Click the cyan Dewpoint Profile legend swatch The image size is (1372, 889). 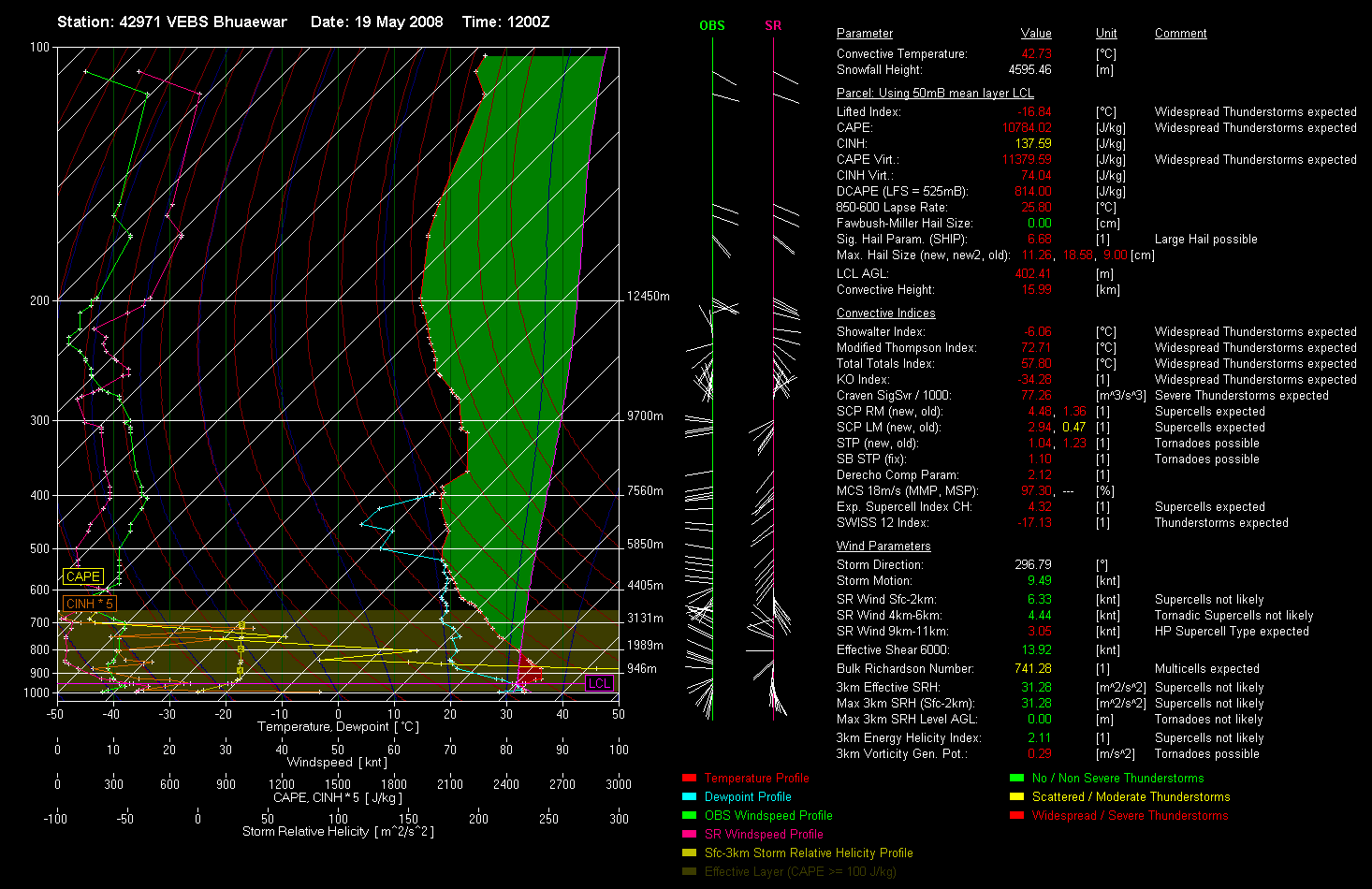689,796
